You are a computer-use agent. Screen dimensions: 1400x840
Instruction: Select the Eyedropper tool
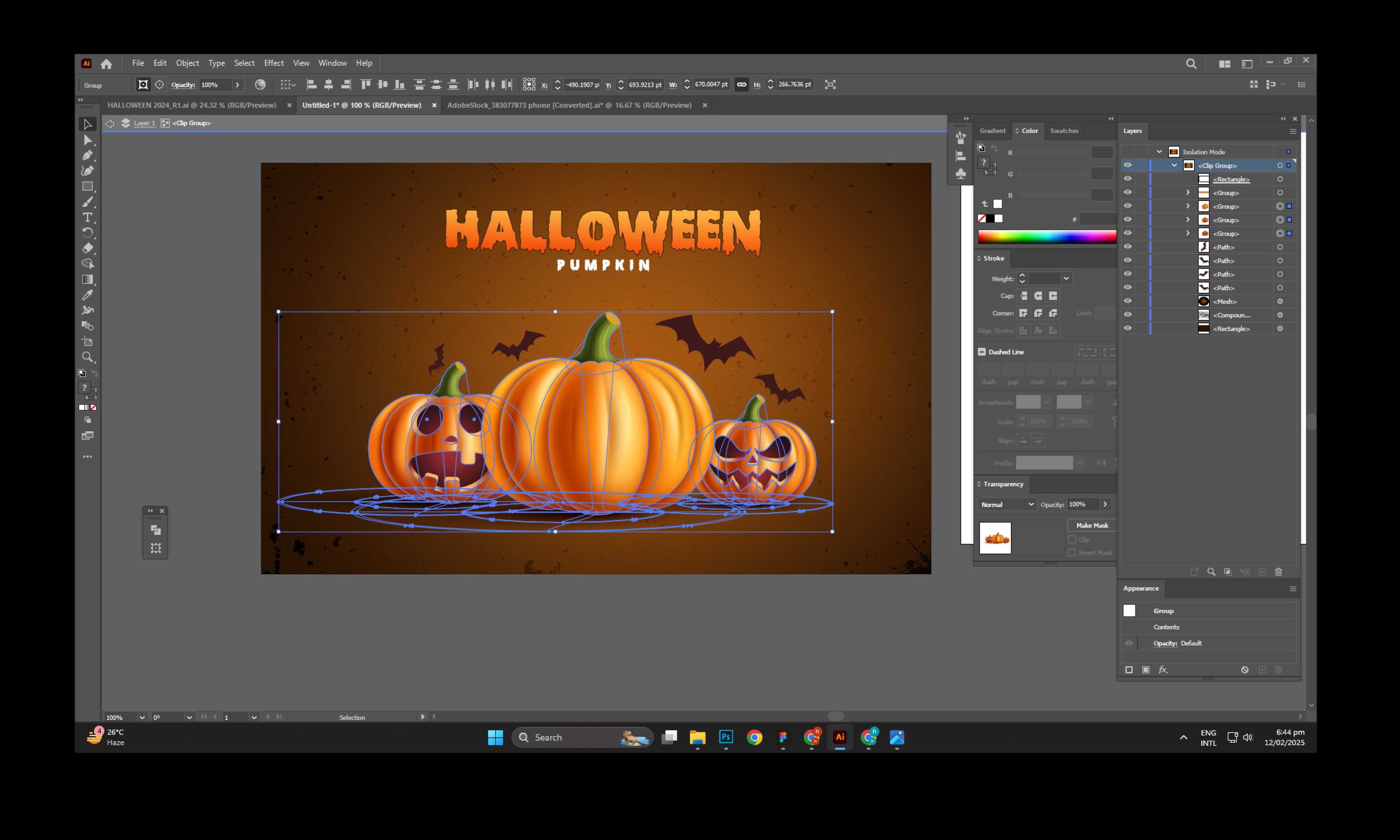[87, 295]
